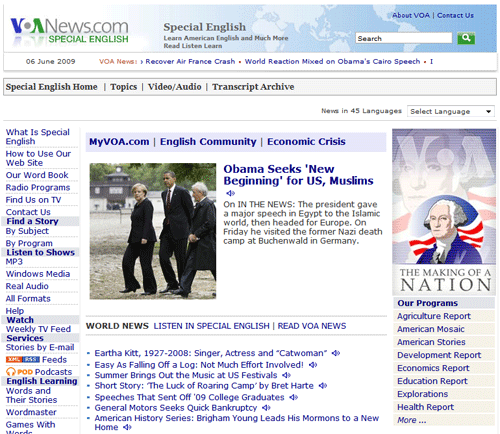Choose Real Audio listening format
The image size is (500, 434).
click(27, 286)
